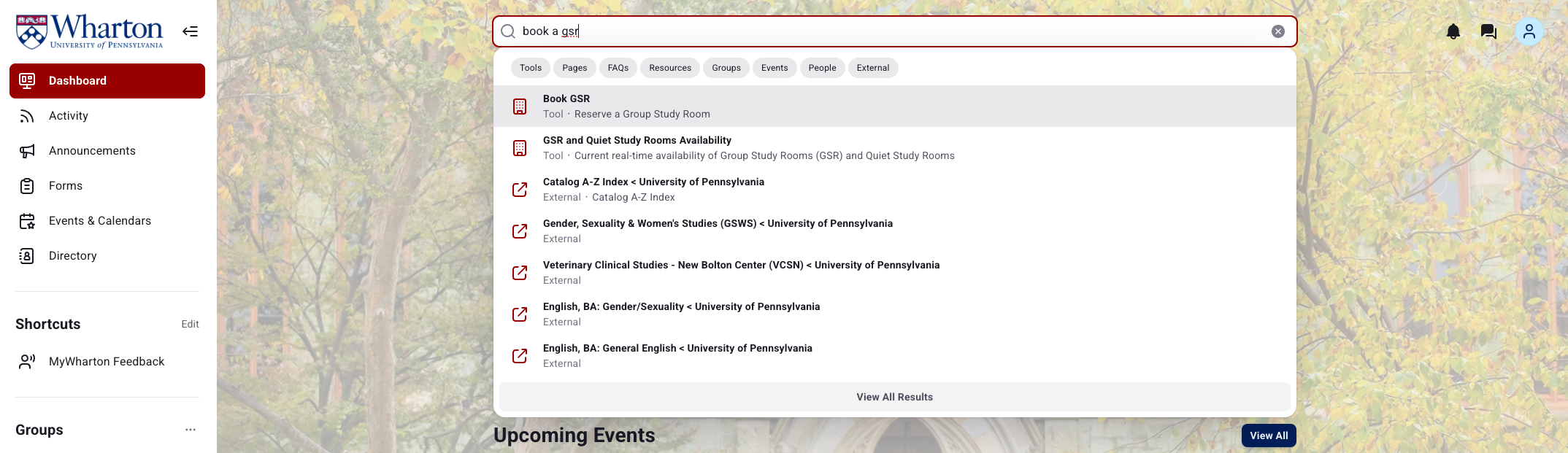Image resolution: width=1568 pixels, height=453 pixels.
Task: Filter search results by People
Action: click(823, 68)
